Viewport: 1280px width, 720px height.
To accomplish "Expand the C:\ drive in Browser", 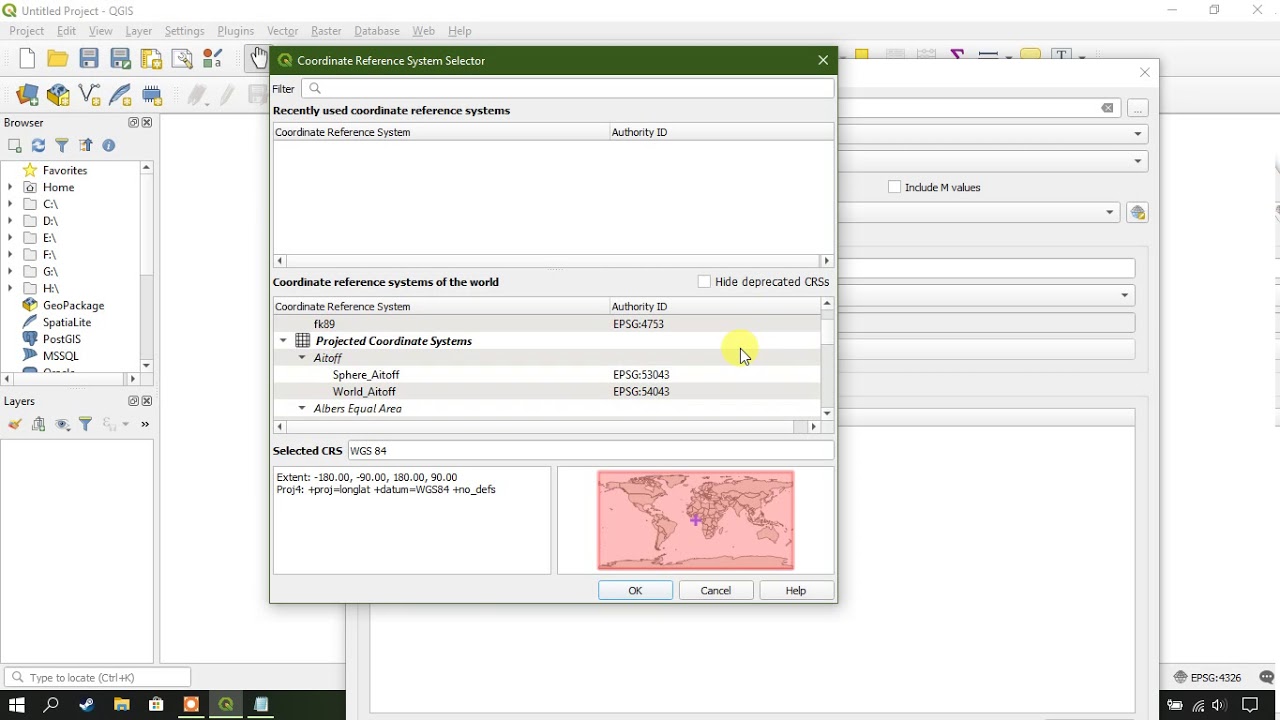I will 10,204.
